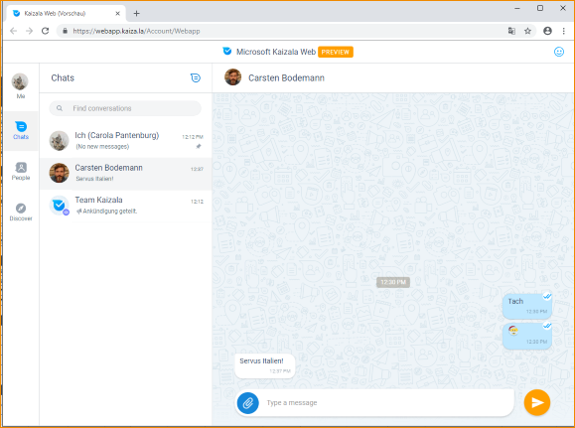Open the Team Kaizala conversation
Image resolution: width=575 pixels, height=428 pixels.
tap(126, 205)
